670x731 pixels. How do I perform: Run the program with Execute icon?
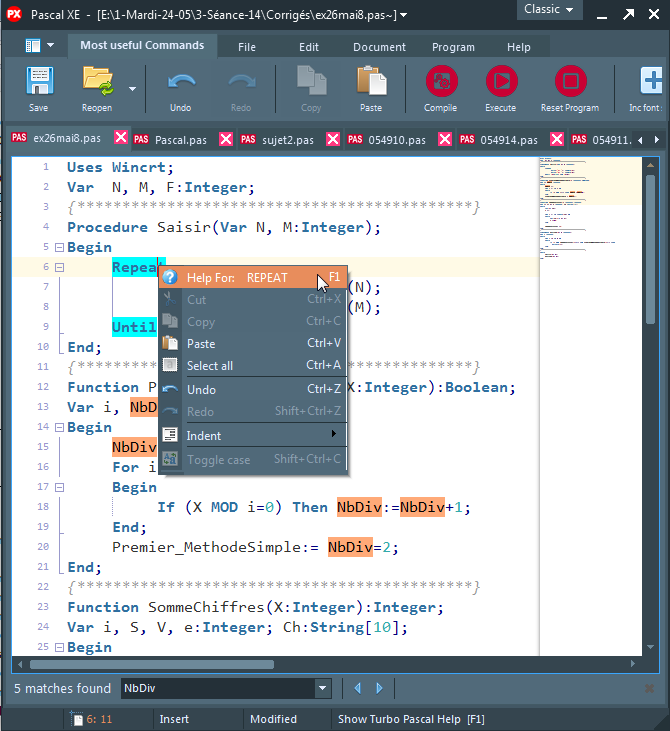pos(501,82)
